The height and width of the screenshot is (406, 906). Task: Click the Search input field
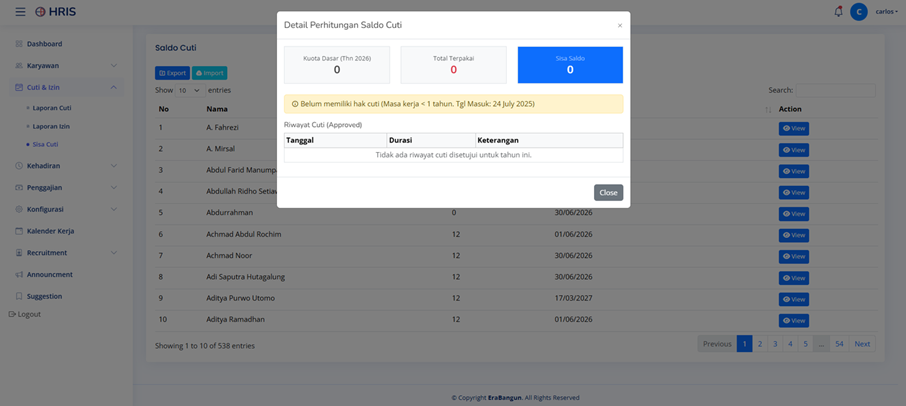click(x=836, y=91)
